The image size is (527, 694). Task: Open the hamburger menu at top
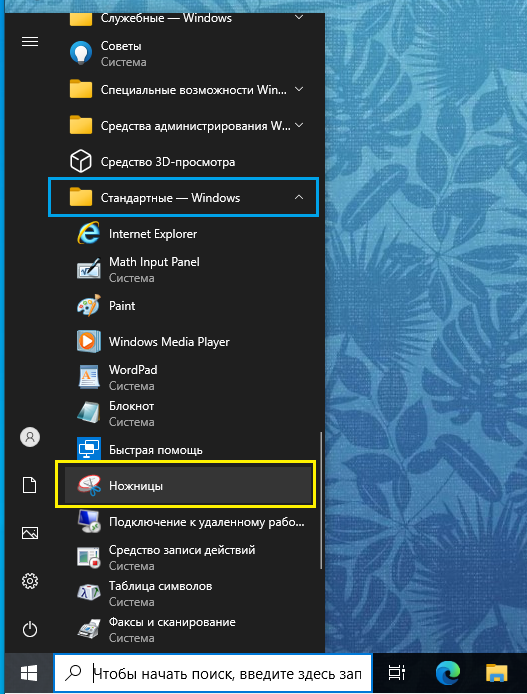[x=30, y=42]
